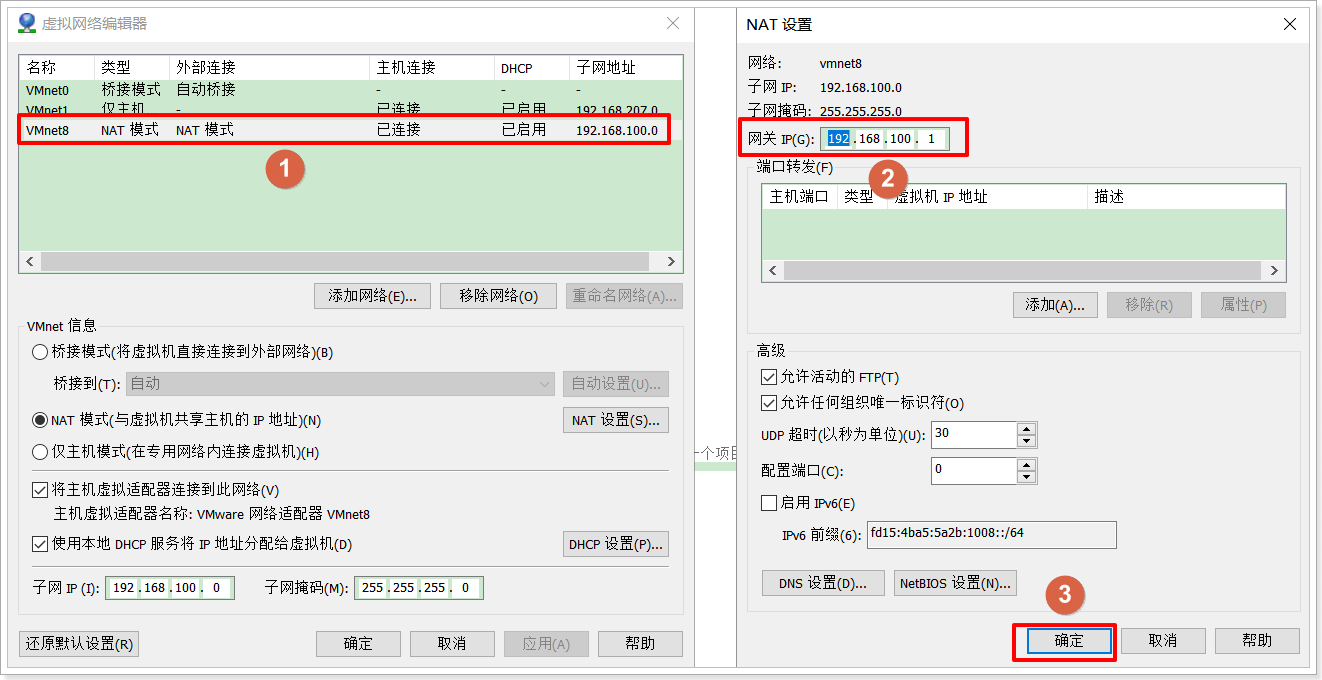
Task: Increase the UDP timeout with up arrow
Action: click(x=1027, y=429)
